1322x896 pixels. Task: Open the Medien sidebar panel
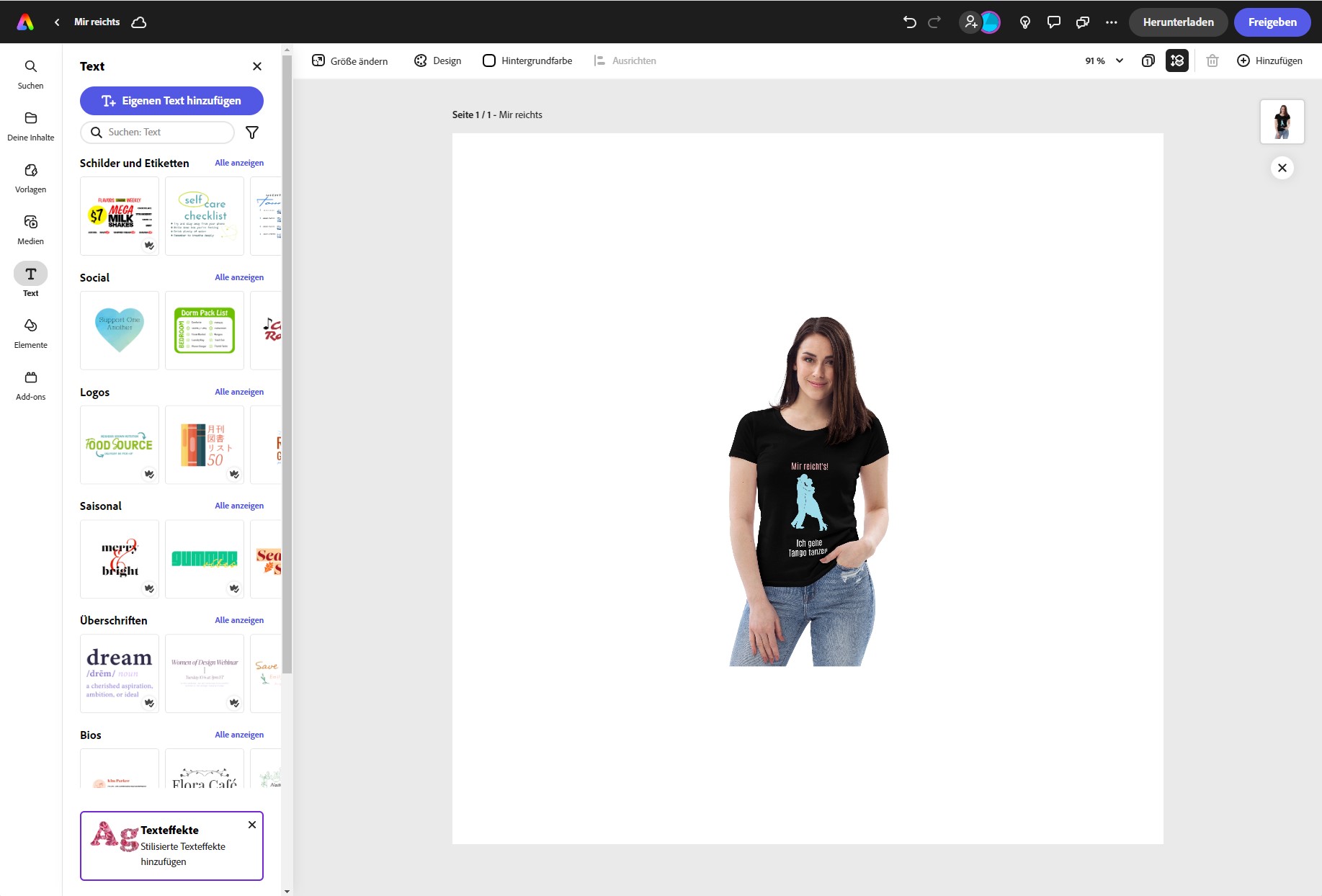tap(31, 230)
